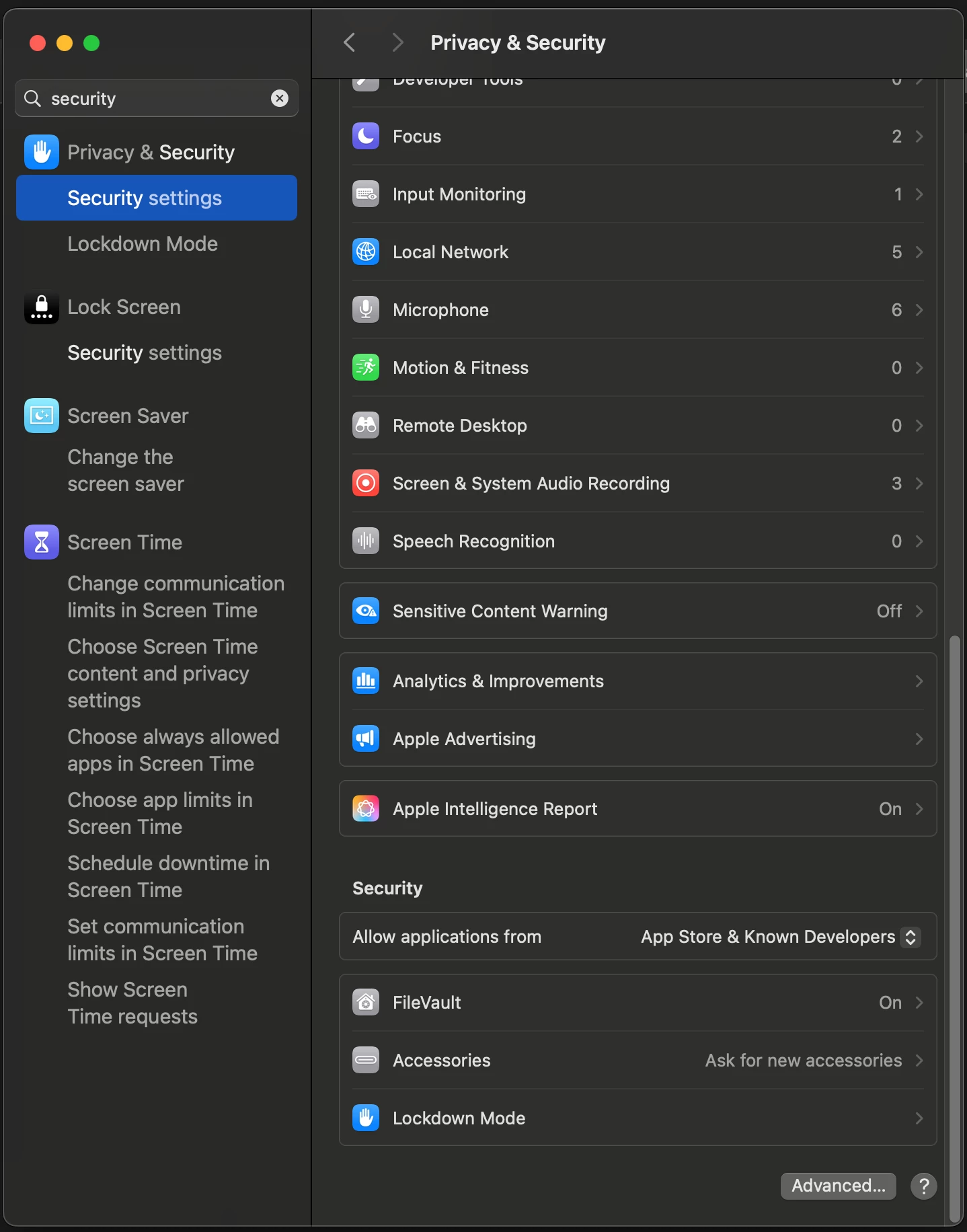Clear the search field text
The image size is (967, 1232).
pos(280,99)
